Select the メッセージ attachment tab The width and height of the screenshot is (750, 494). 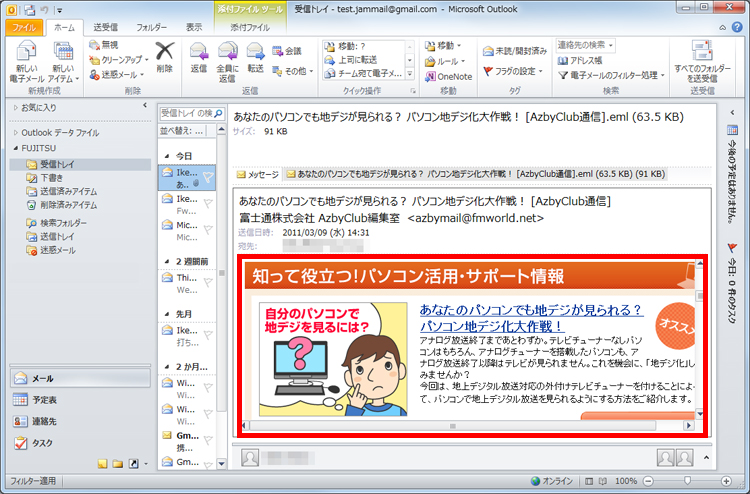coord(258,175)
